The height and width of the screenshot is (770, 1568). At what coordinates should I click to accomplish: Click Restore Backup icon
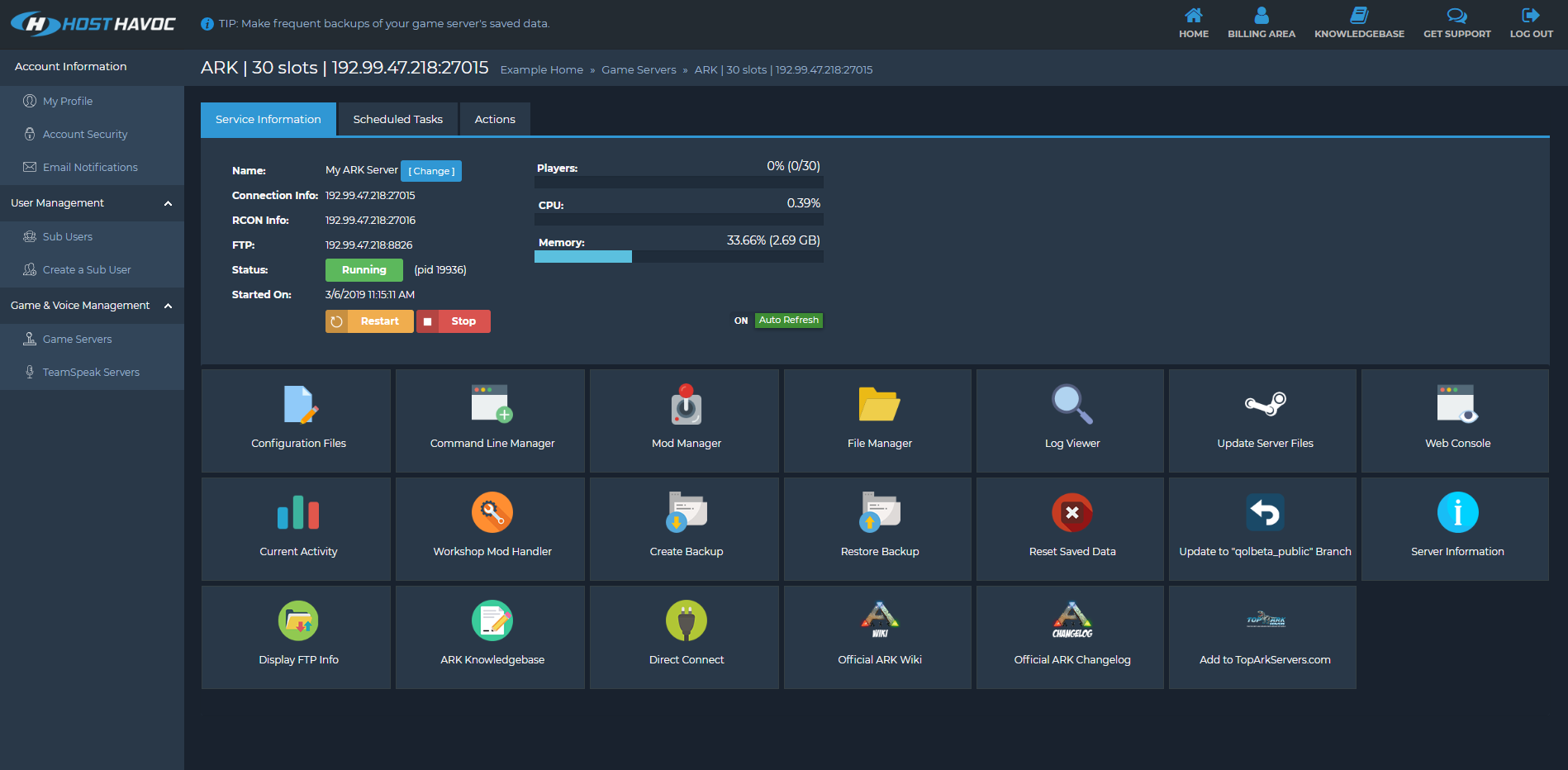(x=880, y=512)
